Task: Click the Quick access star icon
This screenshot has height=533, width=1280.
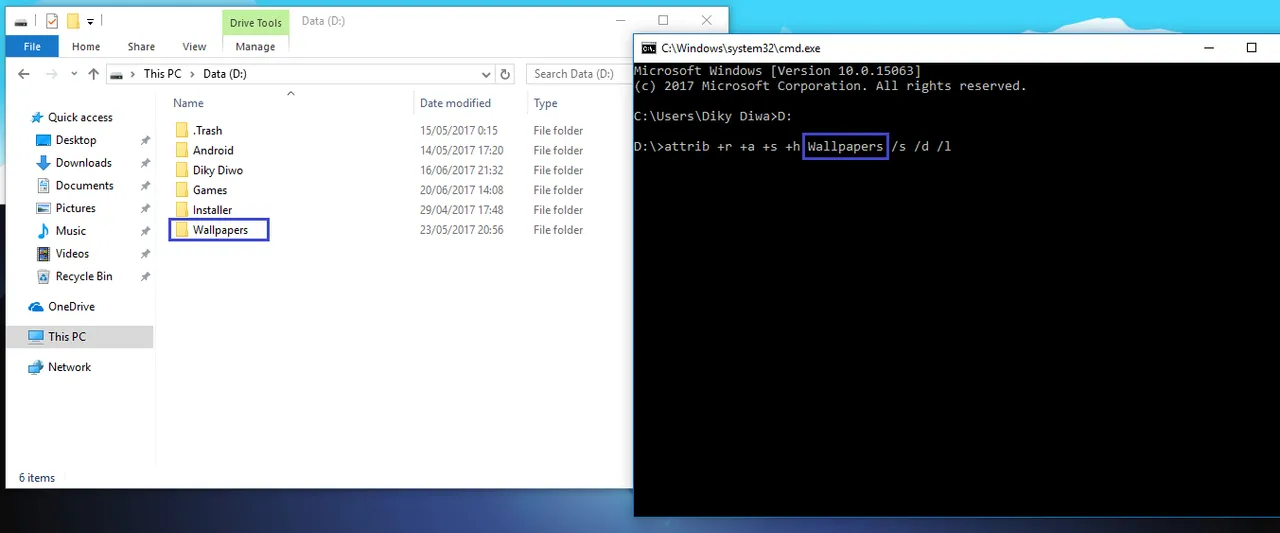Action: click(x=37, y=117)
